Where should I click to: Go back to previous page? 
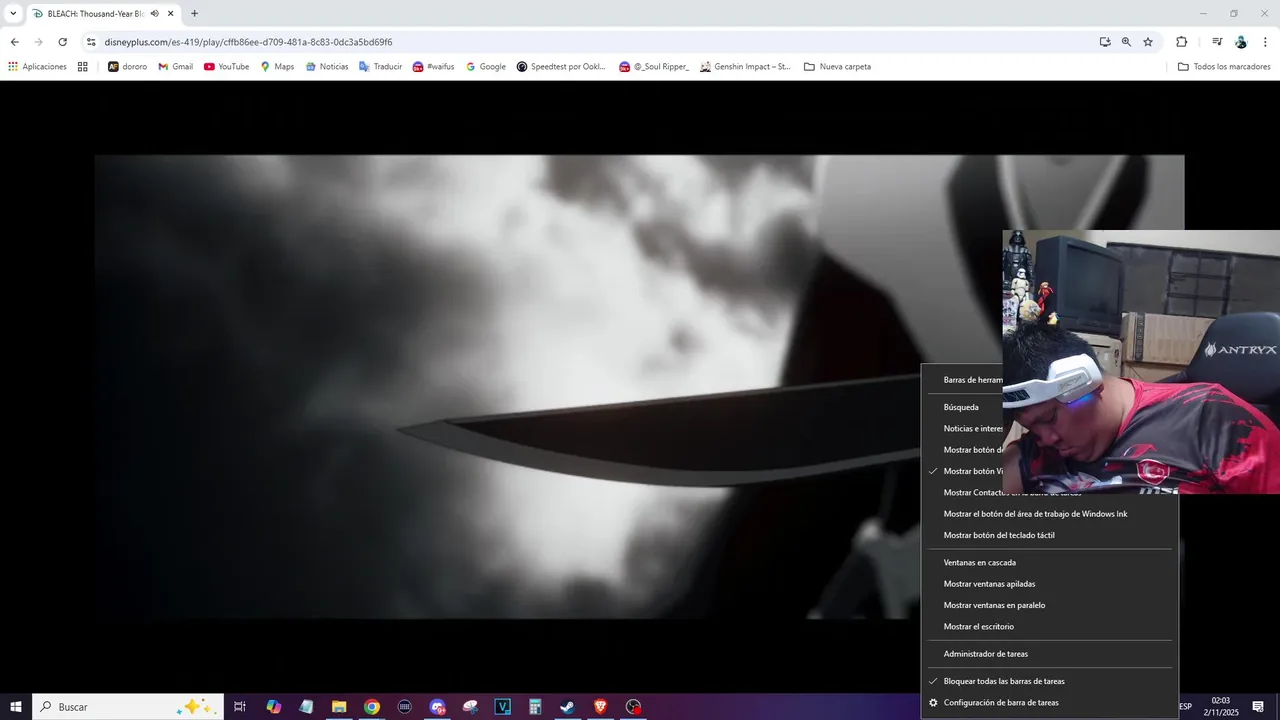click(x=14, y=42)
